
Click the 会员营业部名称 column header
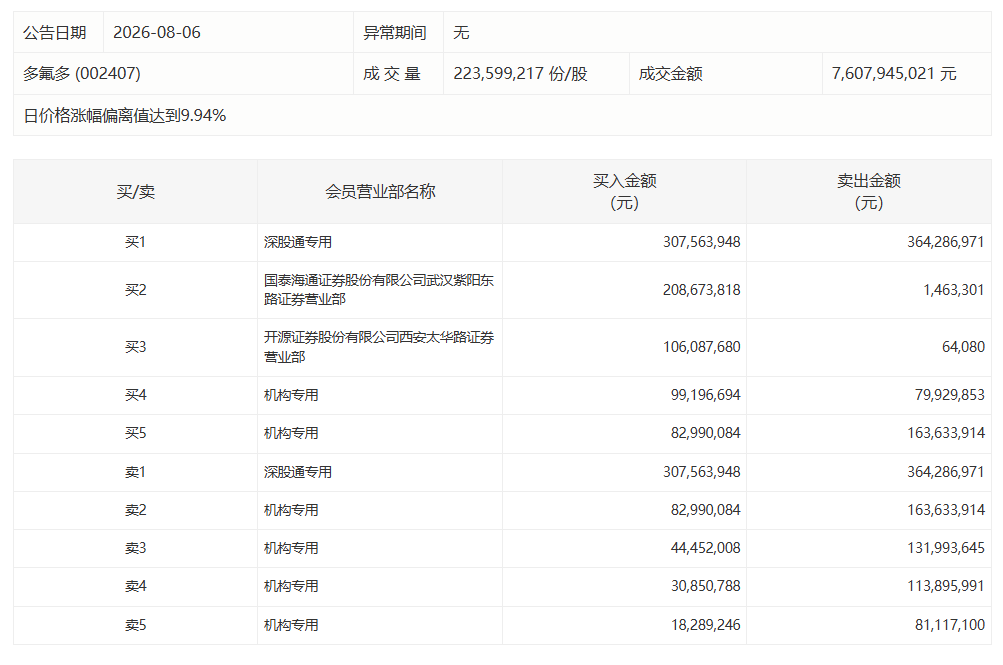coord(380,192)
